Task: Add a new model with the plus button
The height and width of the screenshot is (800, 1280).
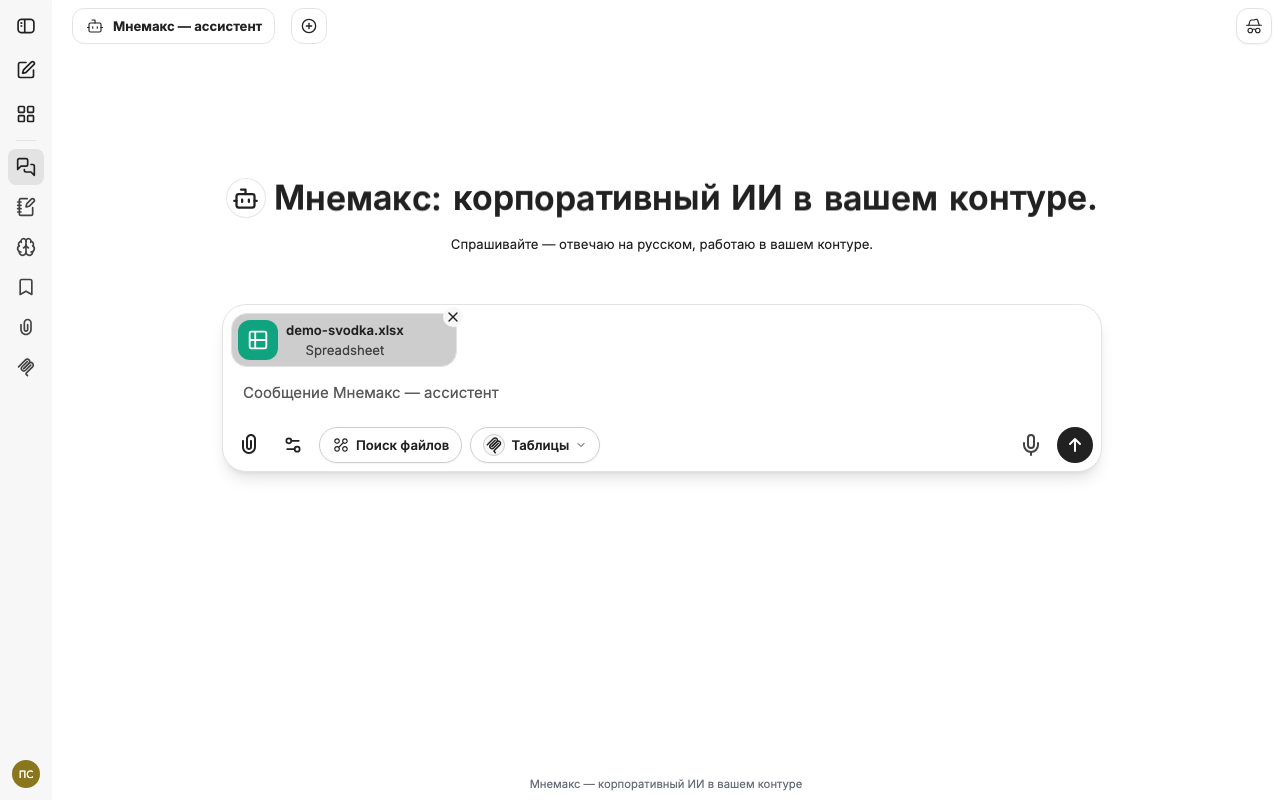Action: [x=309, y=26]
